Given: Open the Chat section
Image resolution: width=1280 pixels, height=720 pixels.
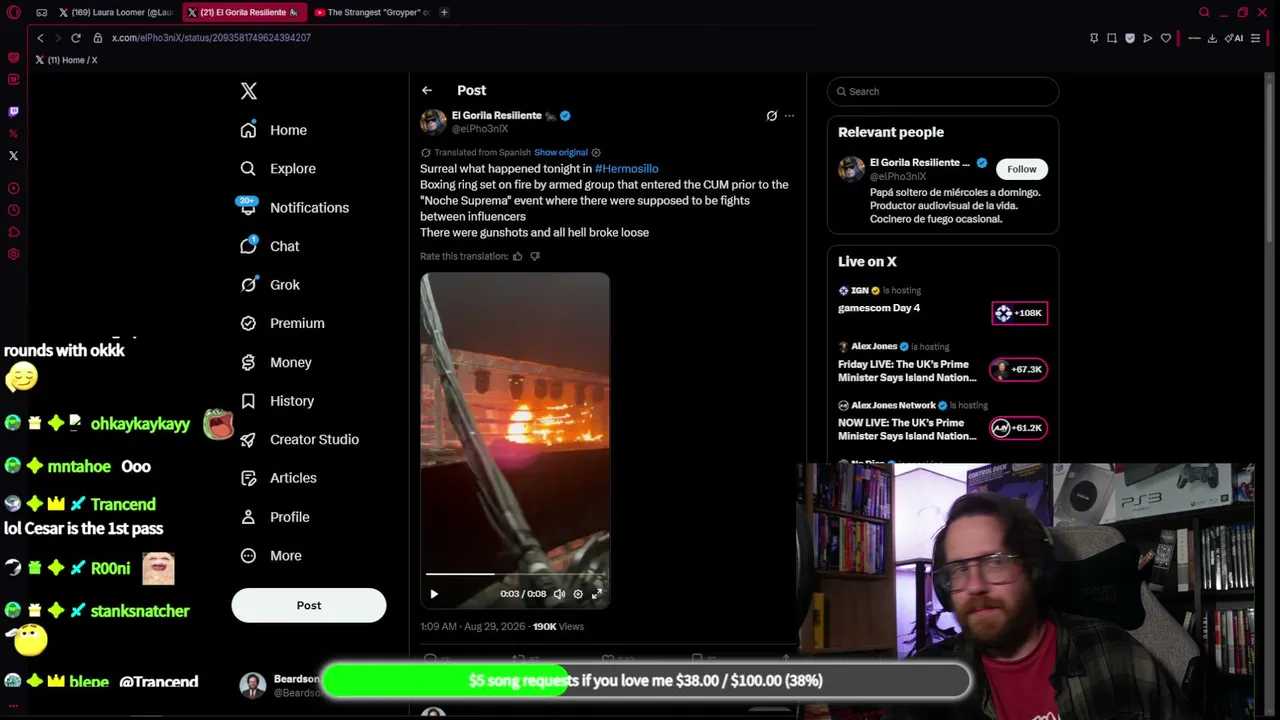Looking at the screenshot, I should 270,246.
